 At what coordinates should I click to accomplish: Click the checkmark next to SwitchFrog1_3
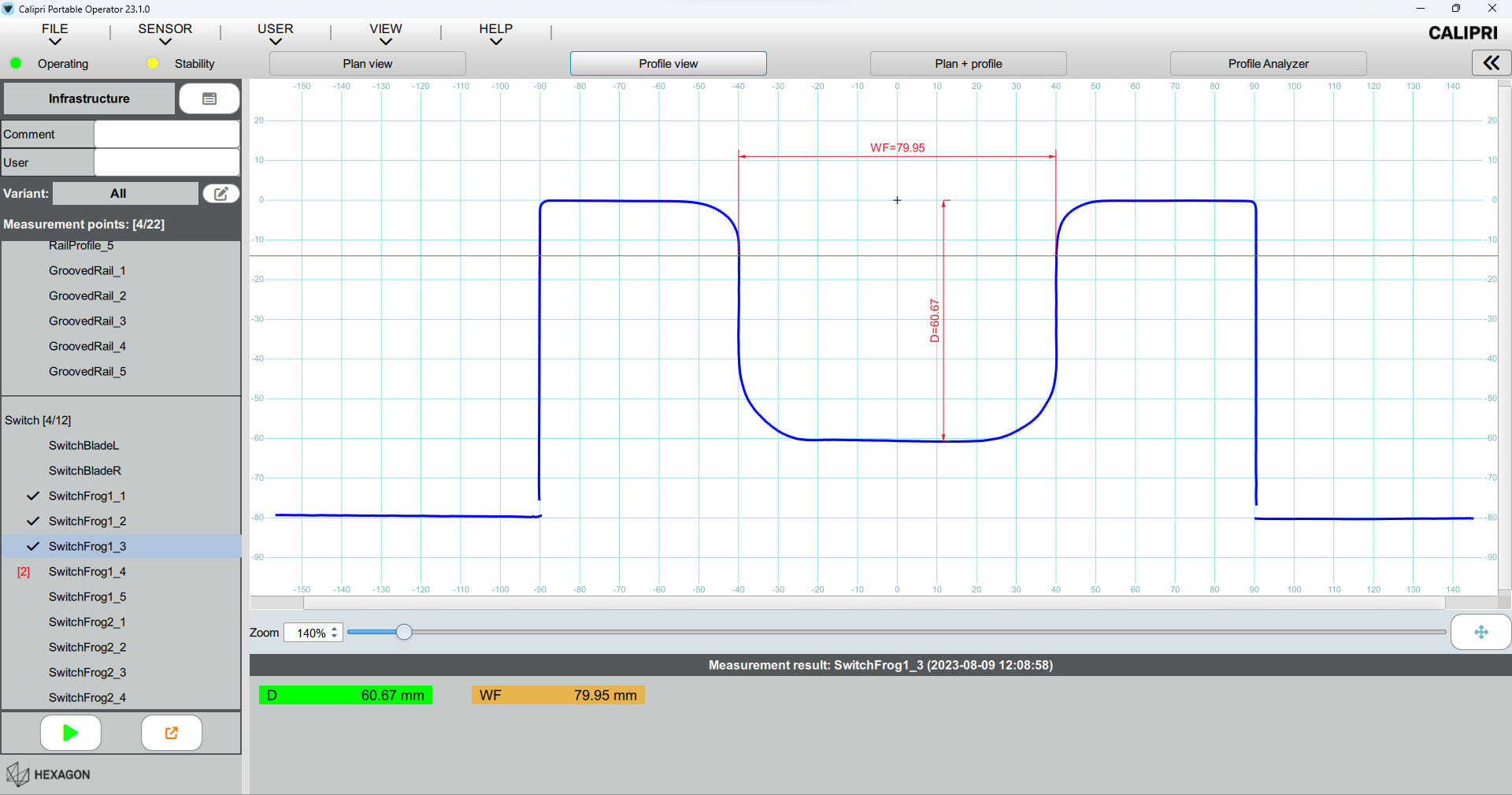[33, 546]
